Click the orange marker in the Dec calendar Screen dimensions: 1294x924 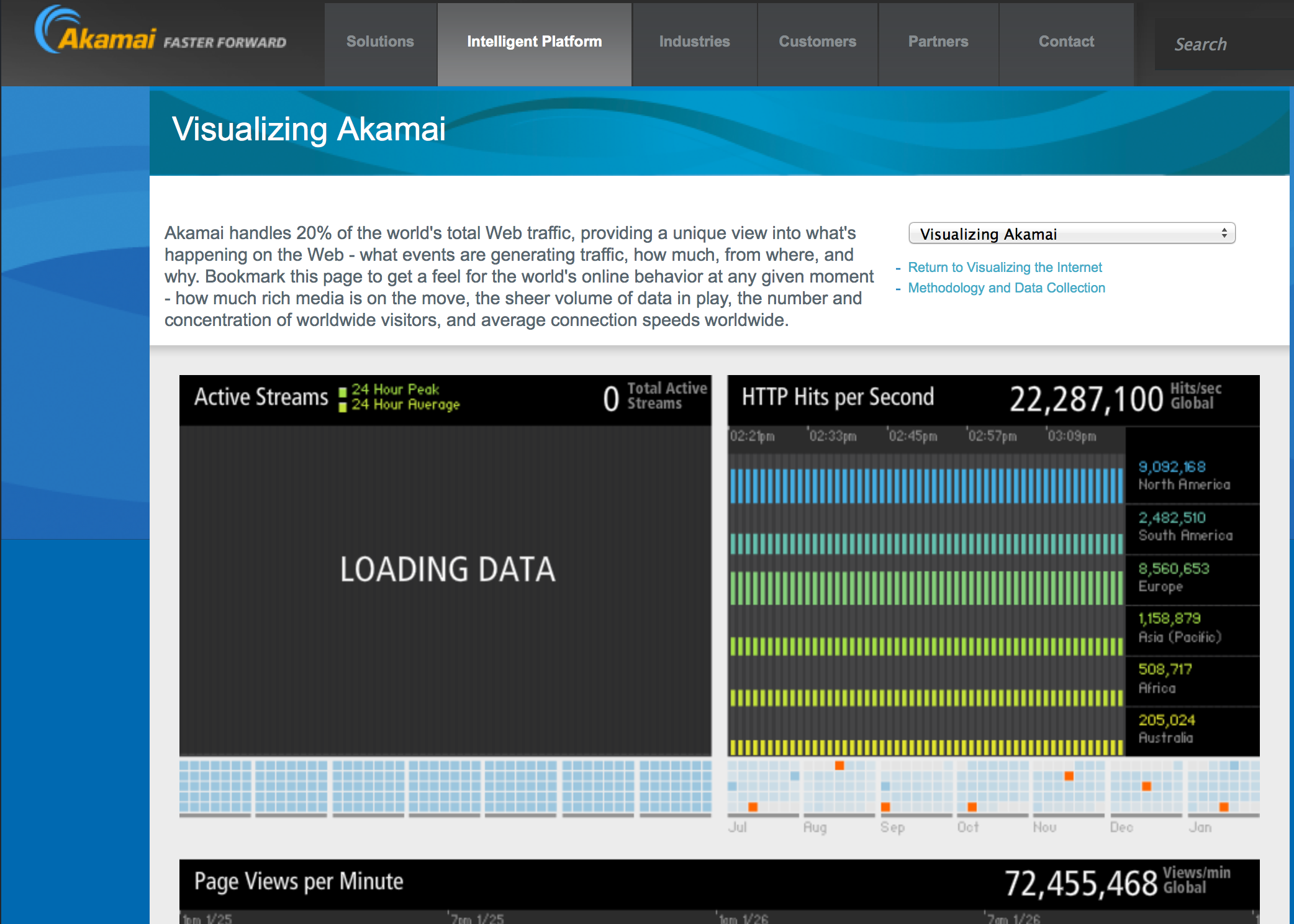1147,786
